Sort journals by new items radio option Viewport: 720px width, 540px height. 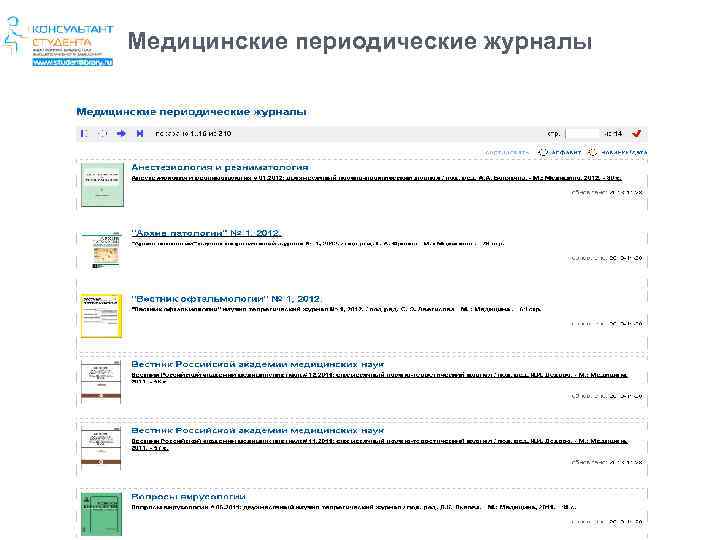tap(592, 152)
